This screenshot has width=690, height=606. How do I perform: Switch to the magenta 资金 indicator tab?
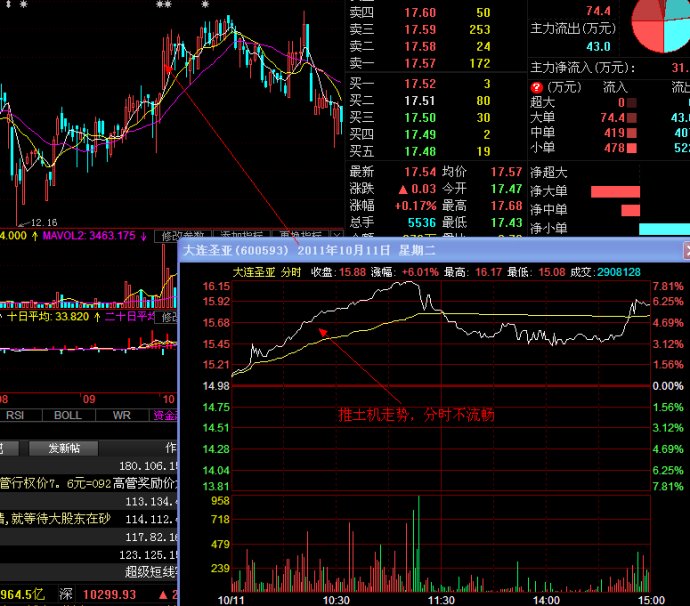tap(164, 415)
